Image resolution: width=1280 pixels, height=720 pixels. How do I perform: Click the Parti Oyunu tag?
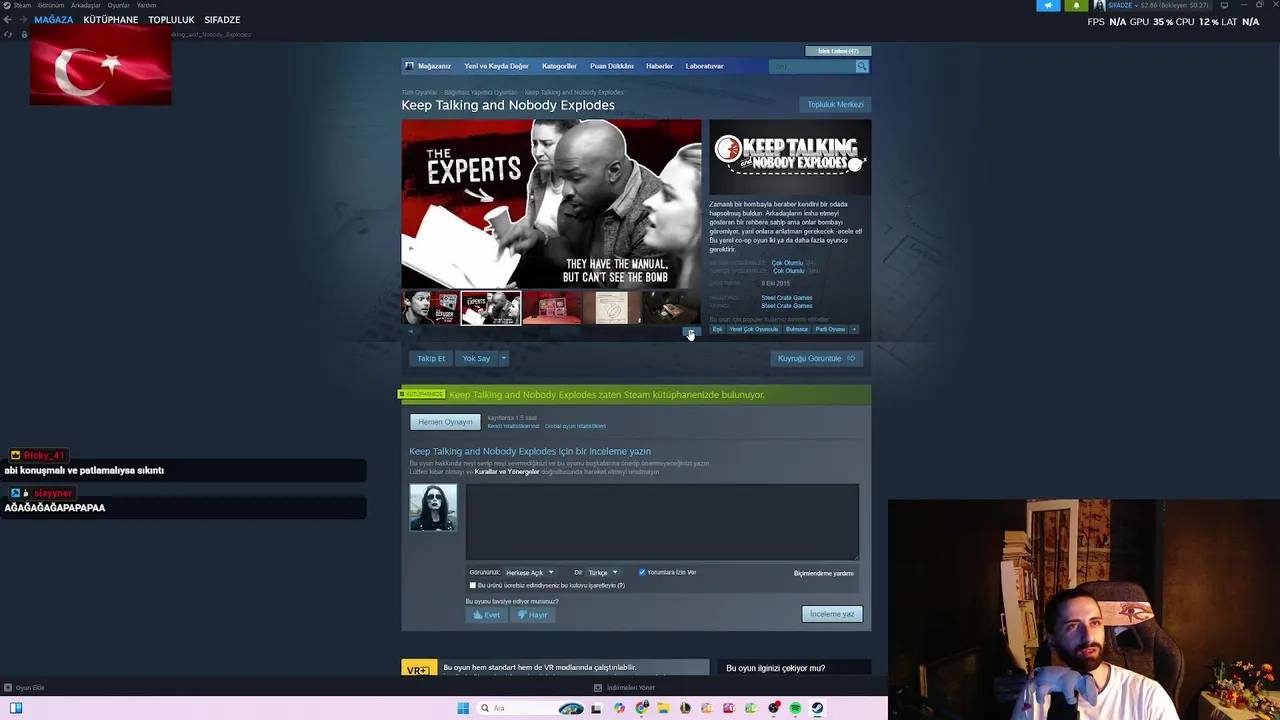[x=830, y=329]
